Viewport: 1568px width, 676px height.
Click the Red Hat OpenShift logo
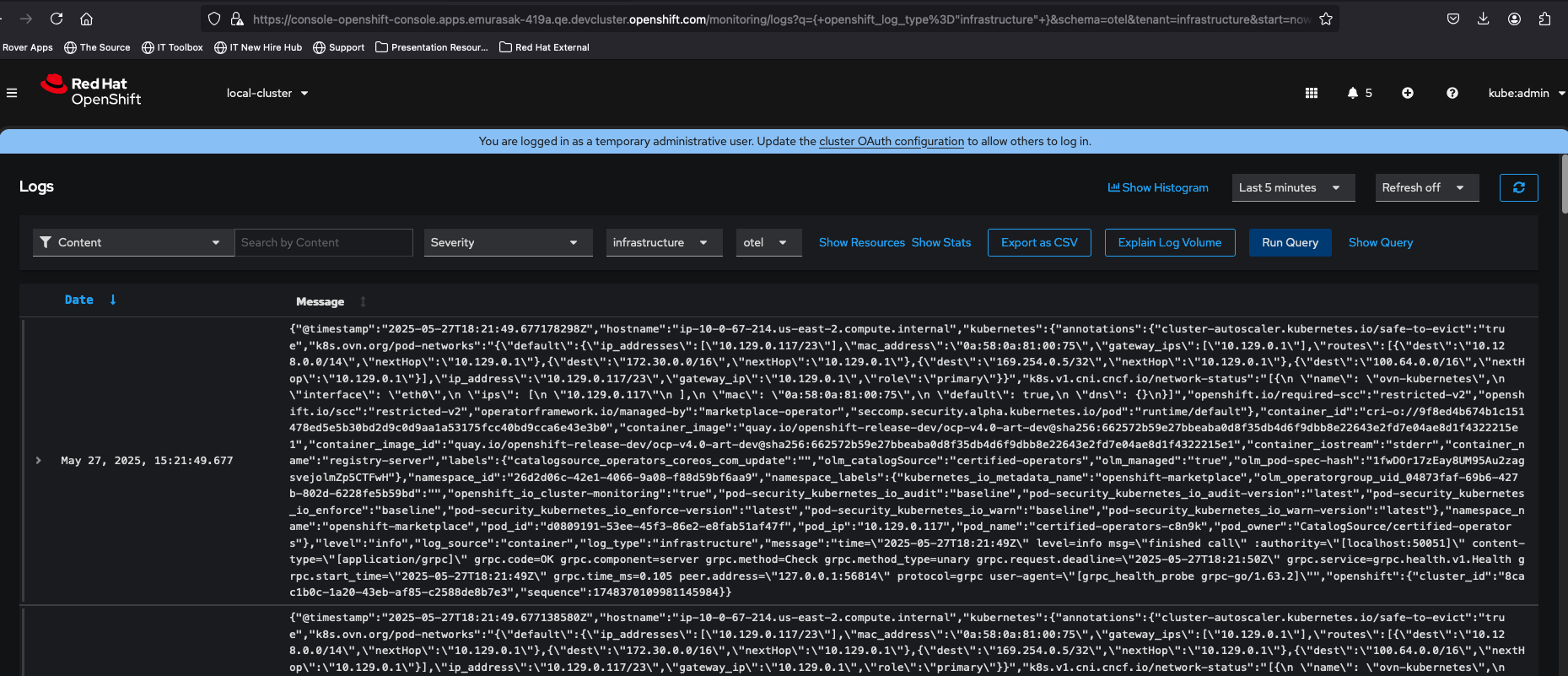click(x=90, y=90)
